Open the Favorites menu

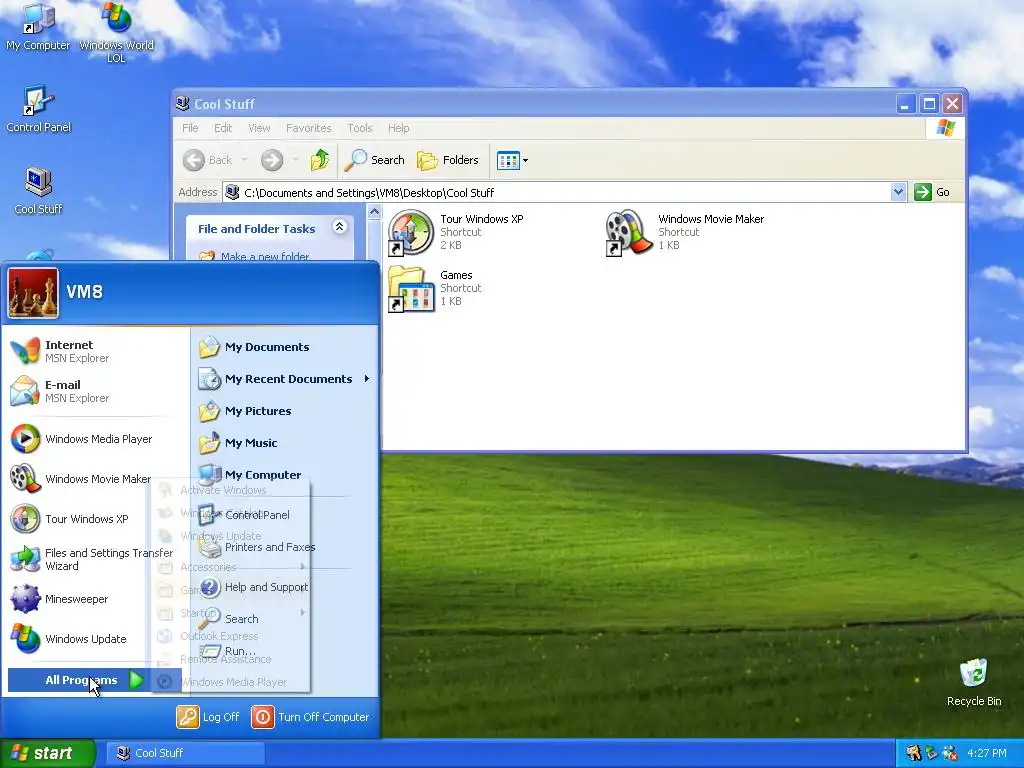click(308, 128)
